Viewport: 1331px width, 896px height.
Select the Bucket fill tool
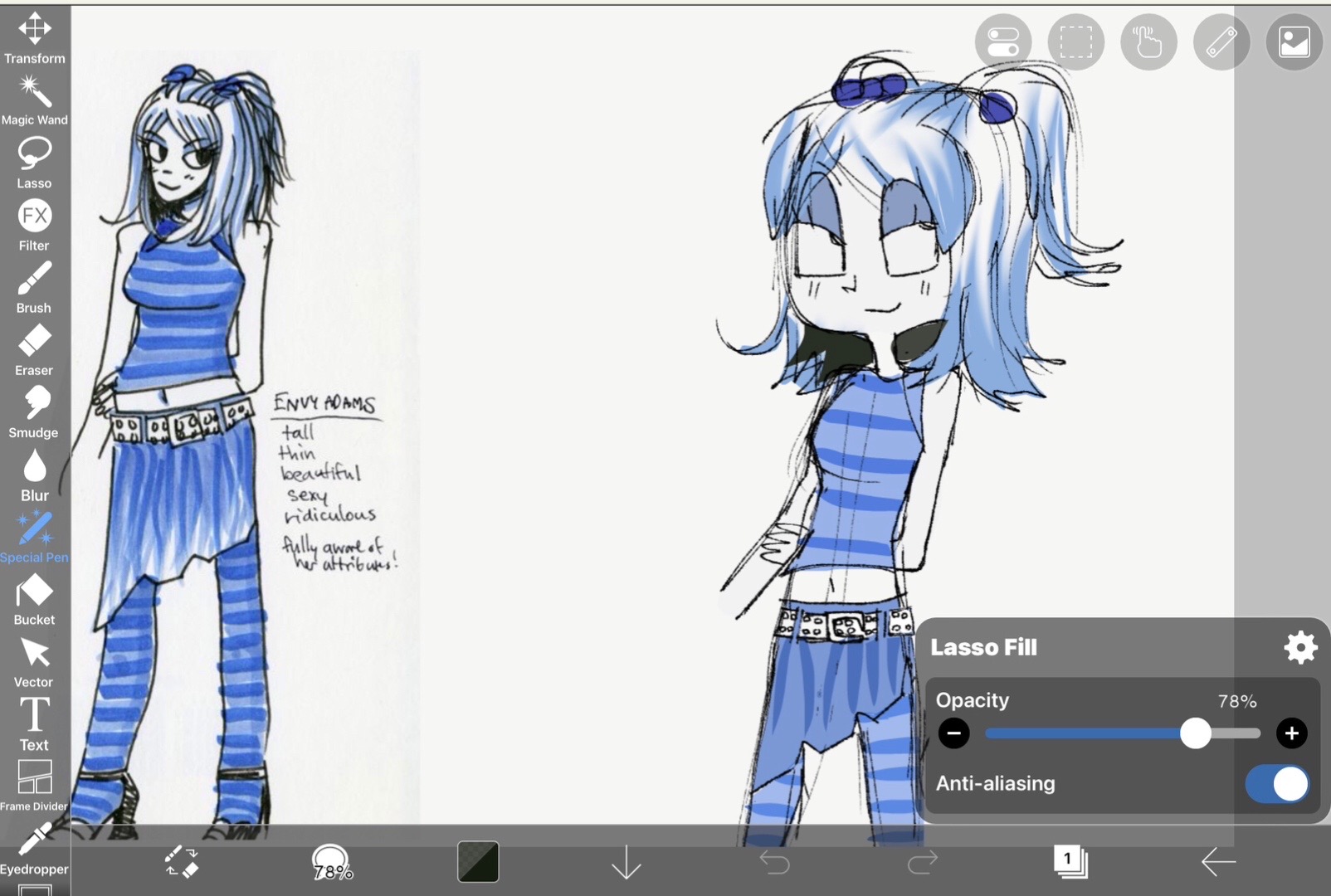[34, 599]
